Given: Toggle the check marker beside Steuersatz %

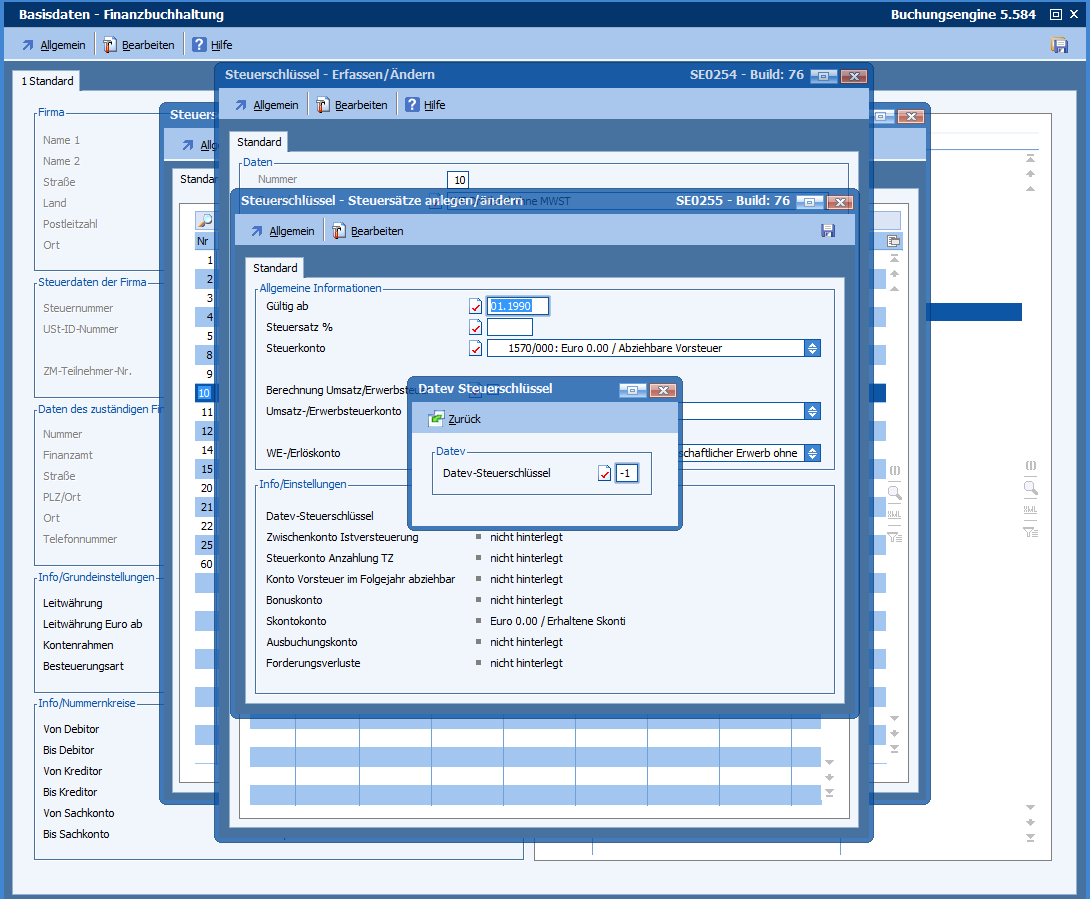Looking at the screenshot, I should pos(476,327).
